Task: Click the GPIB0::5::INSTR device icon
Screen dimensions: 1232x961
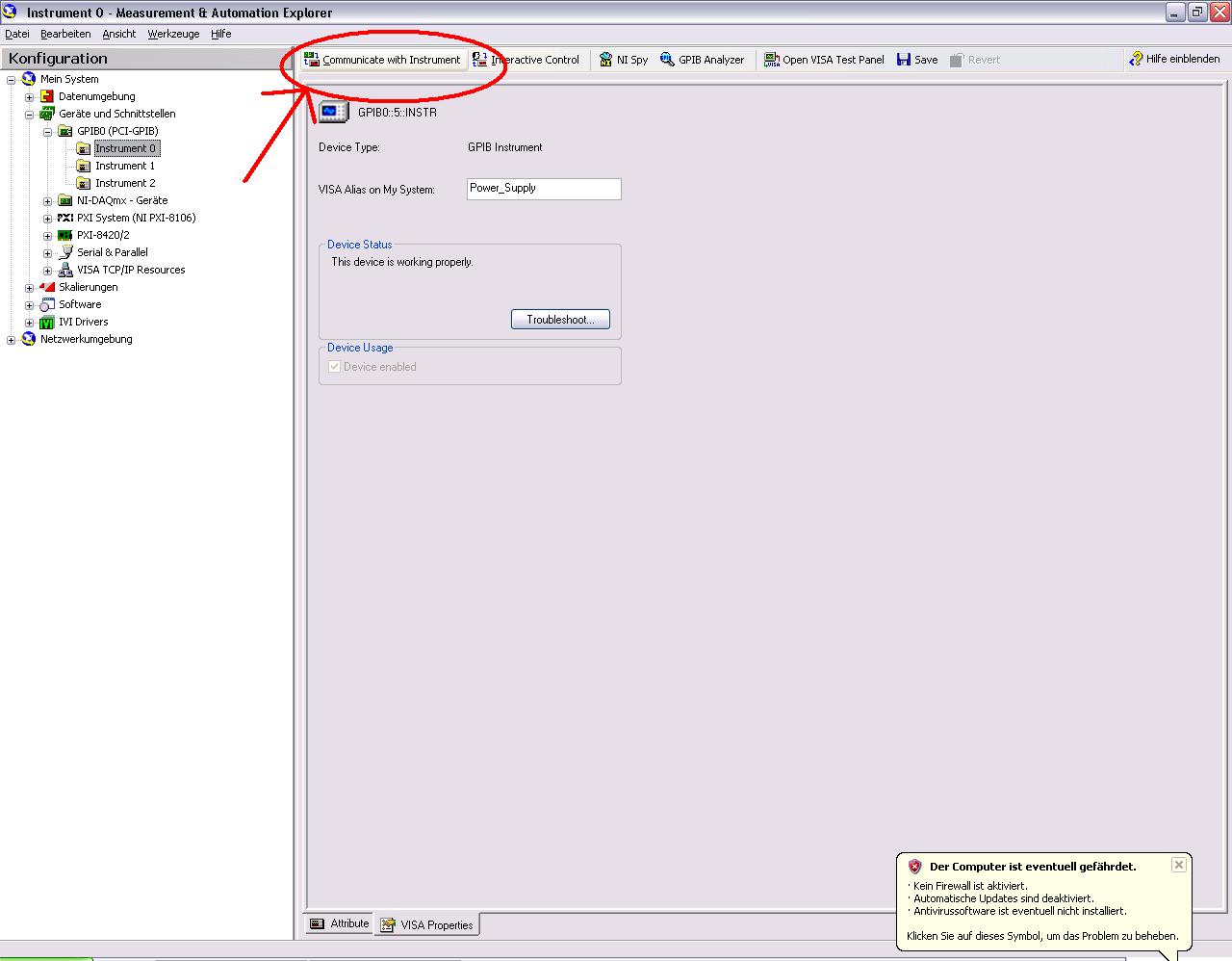Action: pyautogui.click(x=333, y=113)
